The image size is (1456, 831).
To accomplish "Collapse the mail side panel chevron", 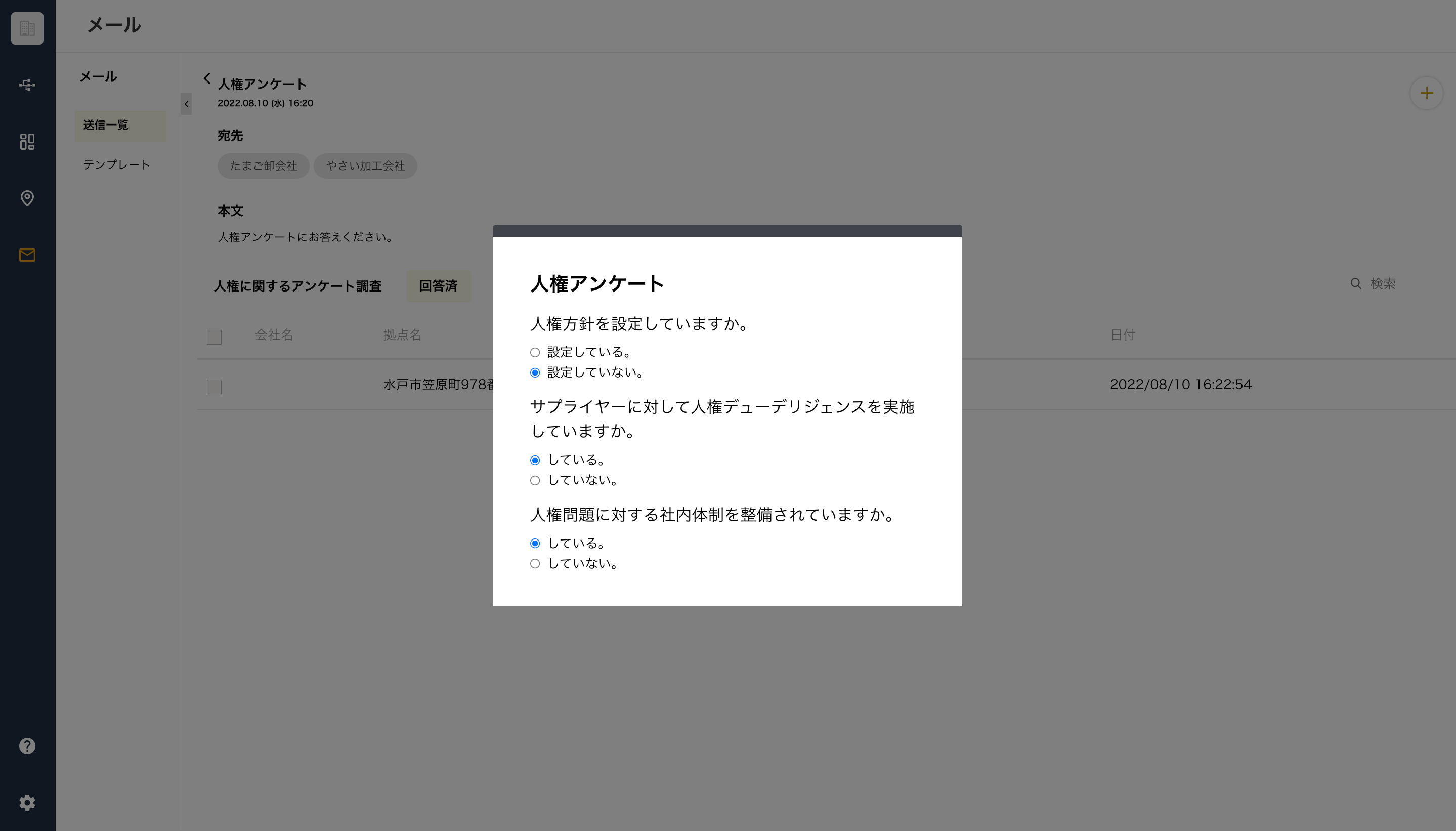I will (186, 104).
